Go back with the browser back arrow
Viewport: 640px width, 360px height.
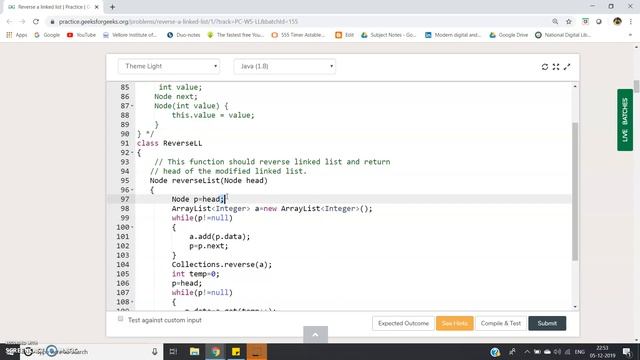coord(9,21)
